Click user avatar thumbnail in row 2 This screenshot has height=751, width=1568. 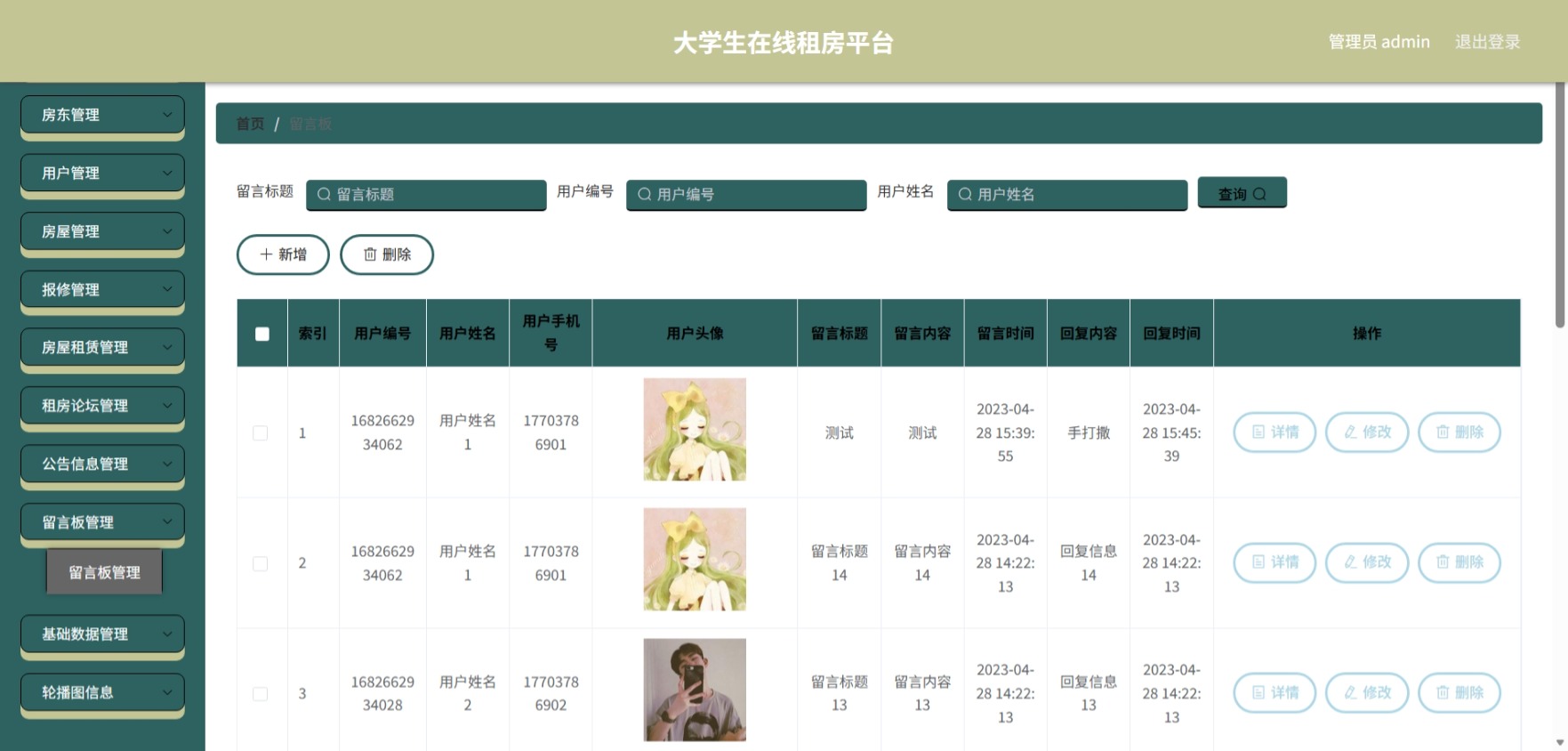[x=695, y=560]
